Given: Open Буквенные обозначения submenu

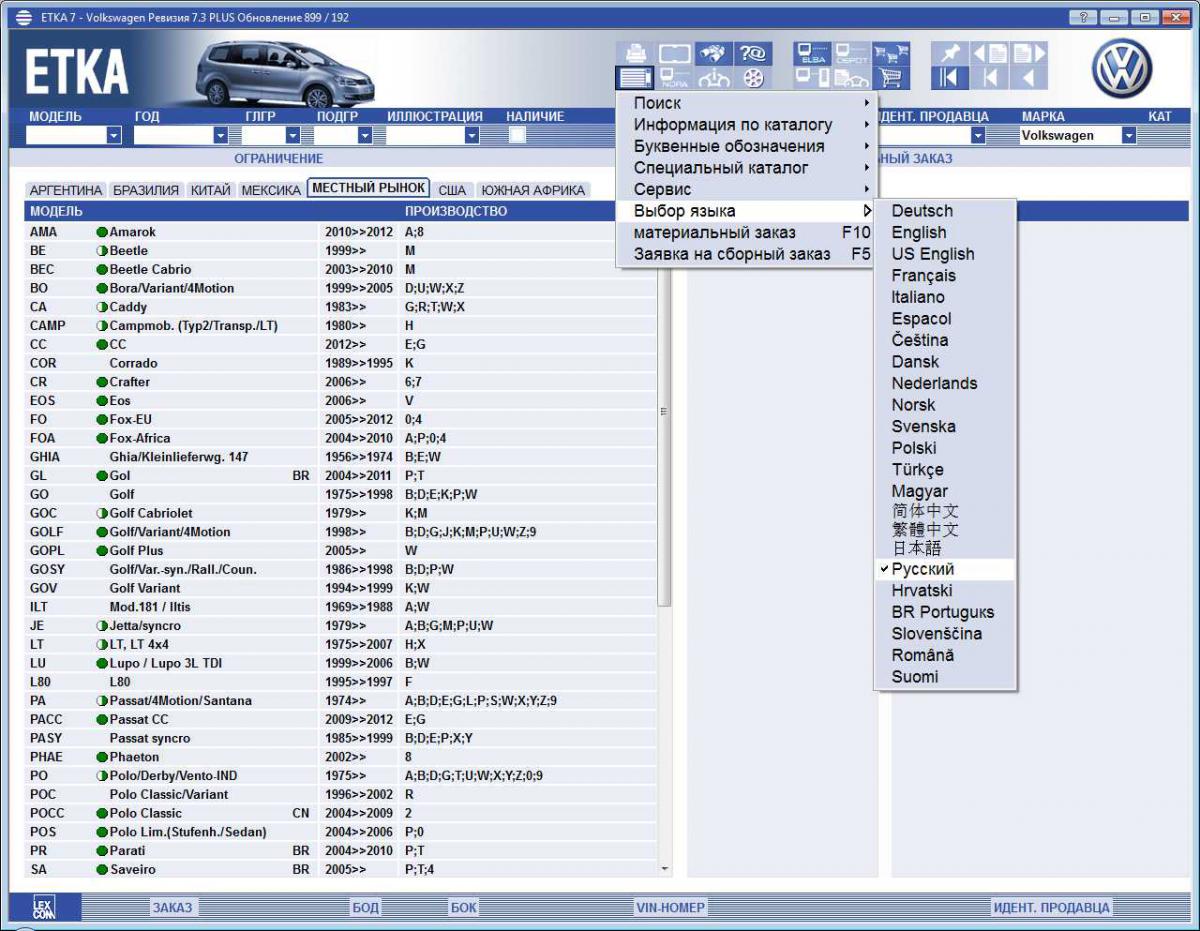Looking at the screenshot, I should click(747, 146).
